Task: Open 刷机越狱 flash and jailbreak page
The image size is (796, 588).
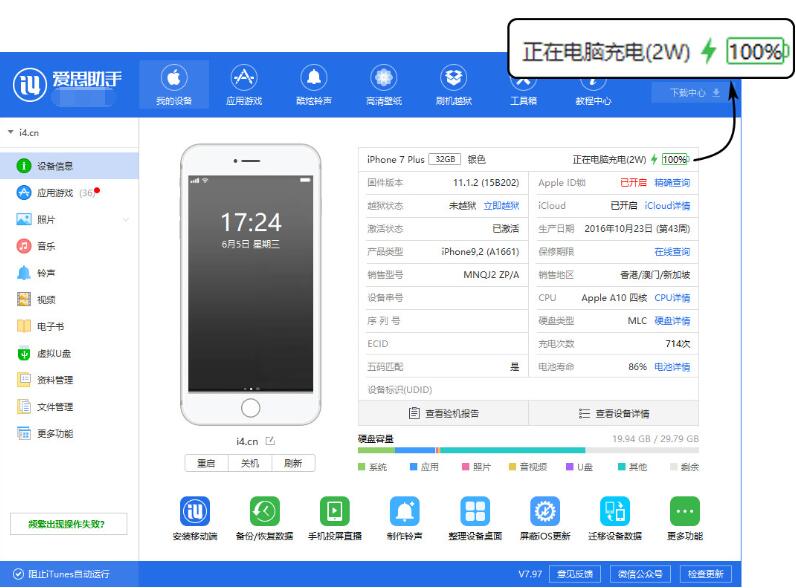Action: click(454, 85)
